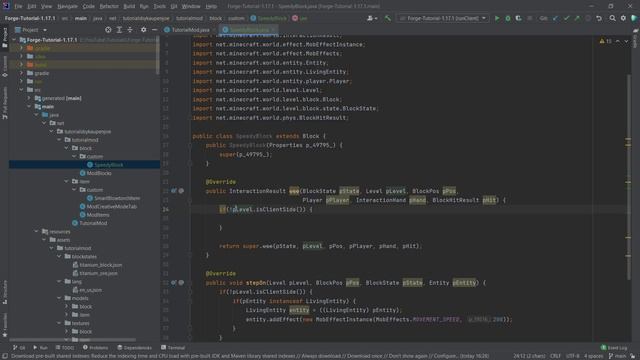Select SmartBlowtorchItem in project tree
This screenshot has height=360, width=640.
click(113, 198)
